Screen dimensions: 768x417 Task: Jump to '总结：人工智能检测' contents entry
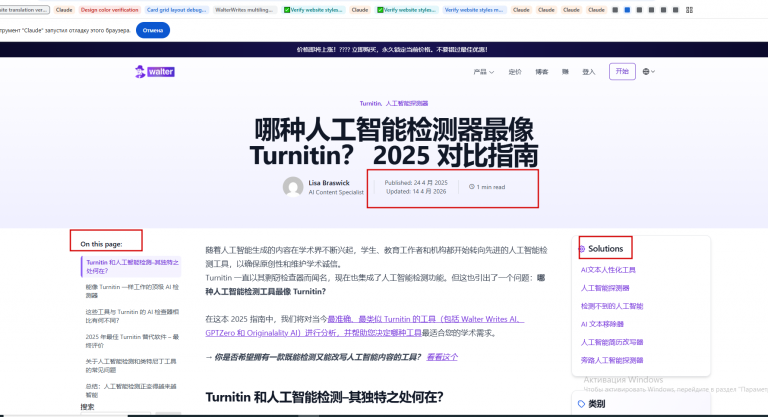pyautogui.click(x=131, y=391)
